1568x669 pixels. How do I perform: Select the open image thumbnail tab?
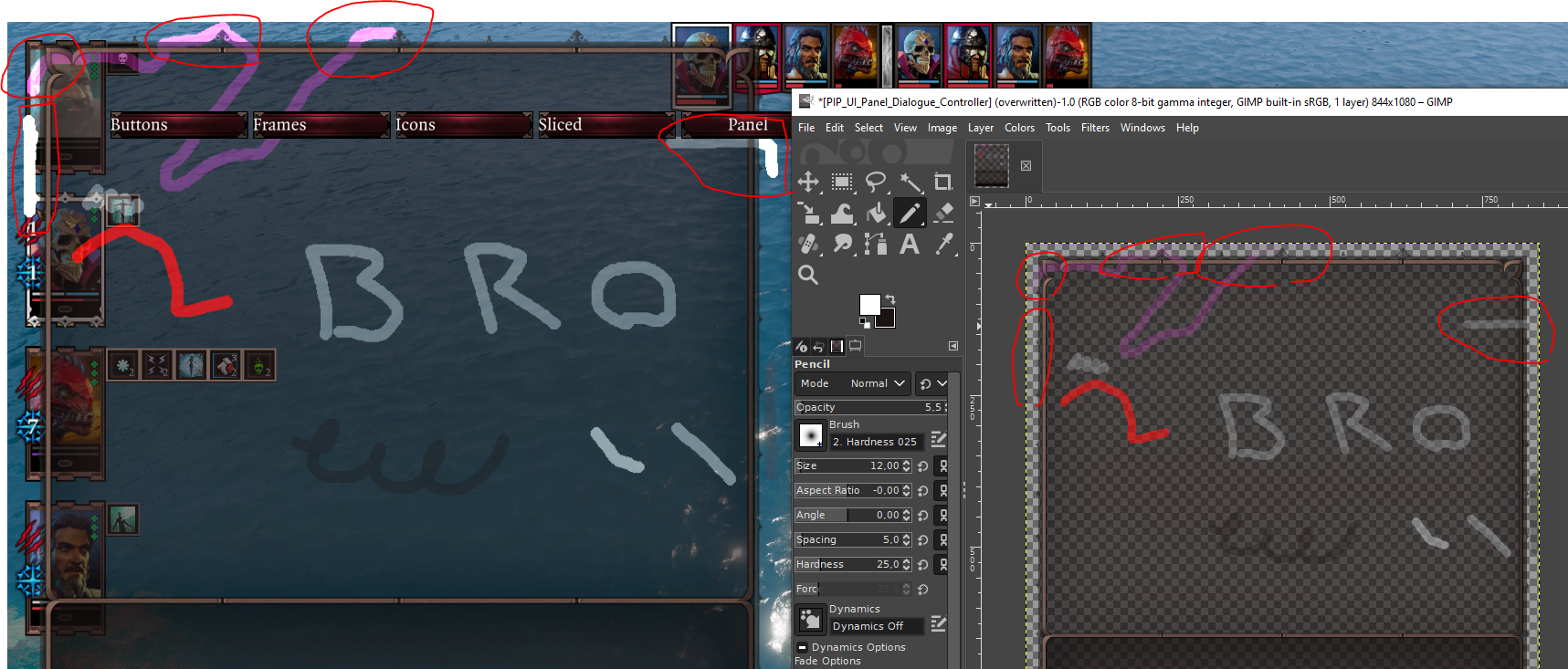pyautogui.click(x=992, y=165)
